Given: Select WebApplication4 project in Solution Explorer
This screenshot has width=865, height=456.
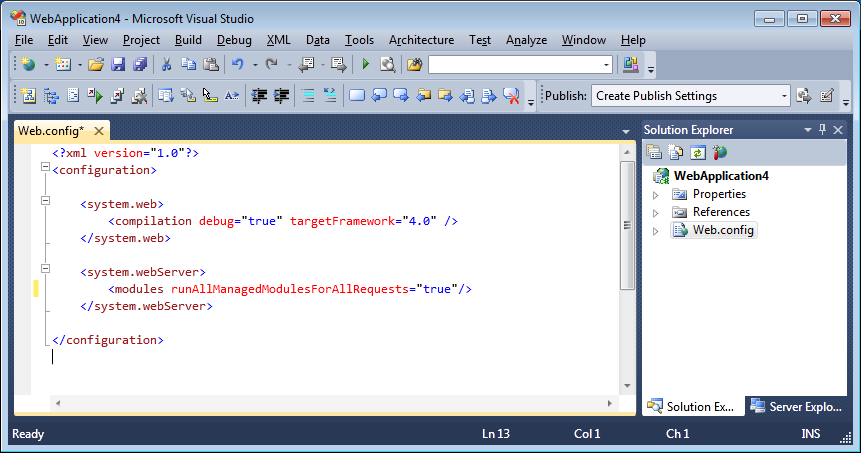Looking at the screenshot, I should click(721, 176).
